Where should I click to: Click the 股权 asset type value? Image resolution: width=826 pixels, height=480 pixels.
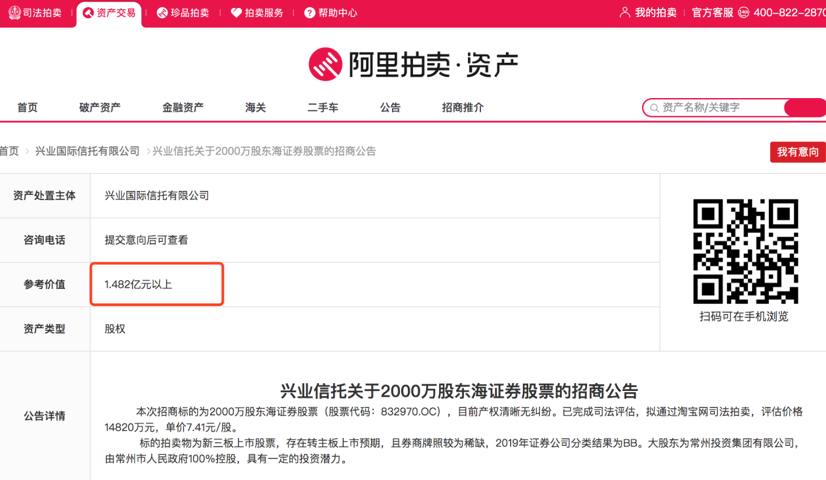pyautogui.click(x=115, y=329)
